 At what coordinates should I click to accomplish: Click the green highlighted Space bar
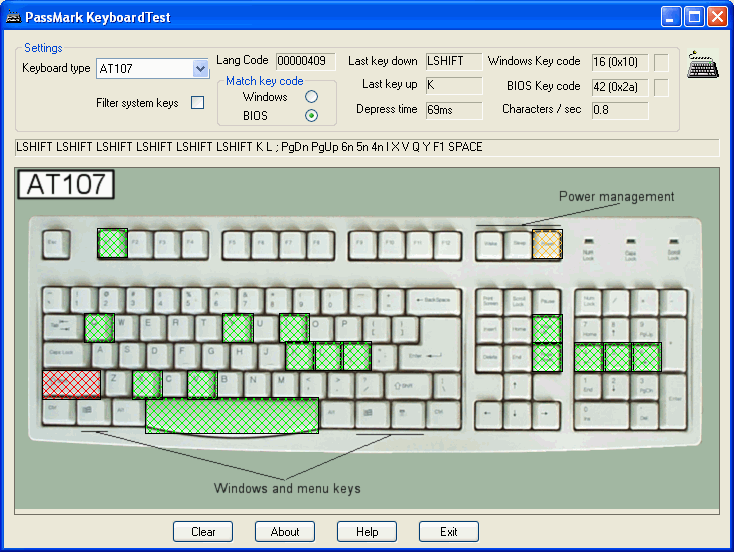point(232,416)
